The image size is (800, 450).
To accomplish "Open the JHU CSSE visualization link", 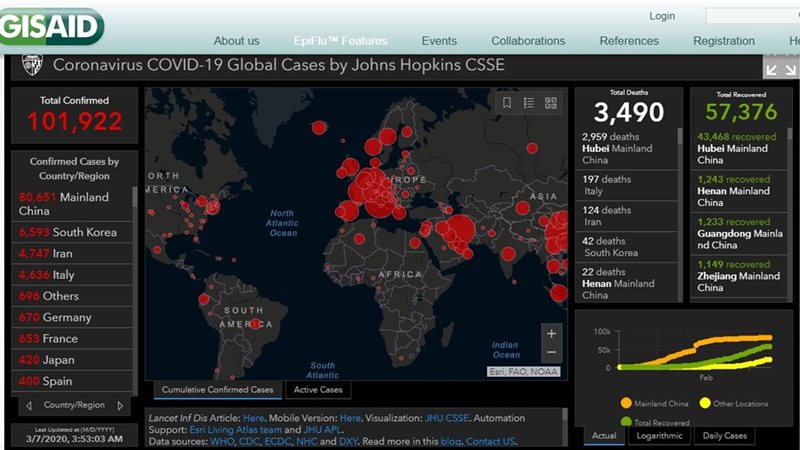I will coord(446,418).
